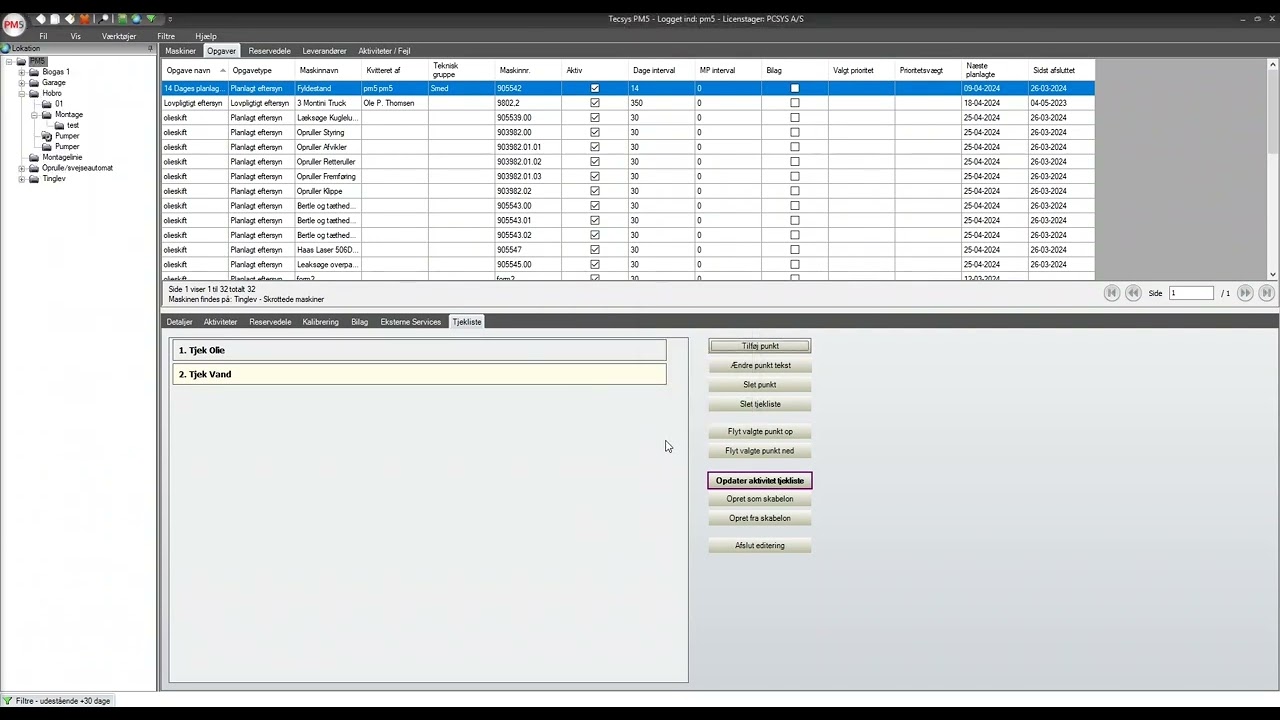Click the blank document toolbar icon
The height and width of the screenshot is (720, 1280).
[x=55, y=19]
